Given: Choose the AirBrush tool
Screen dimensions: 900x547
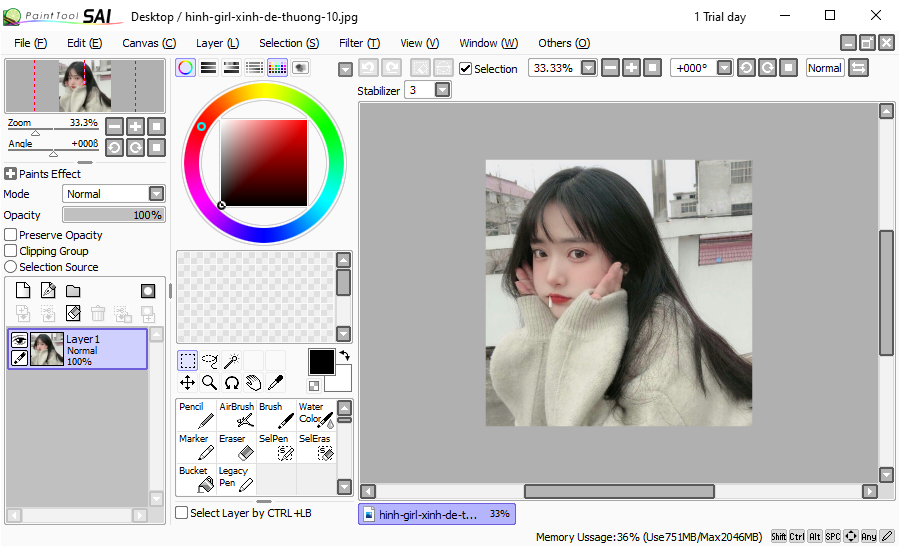Looking at the screenshot, I should click(236, 416).
